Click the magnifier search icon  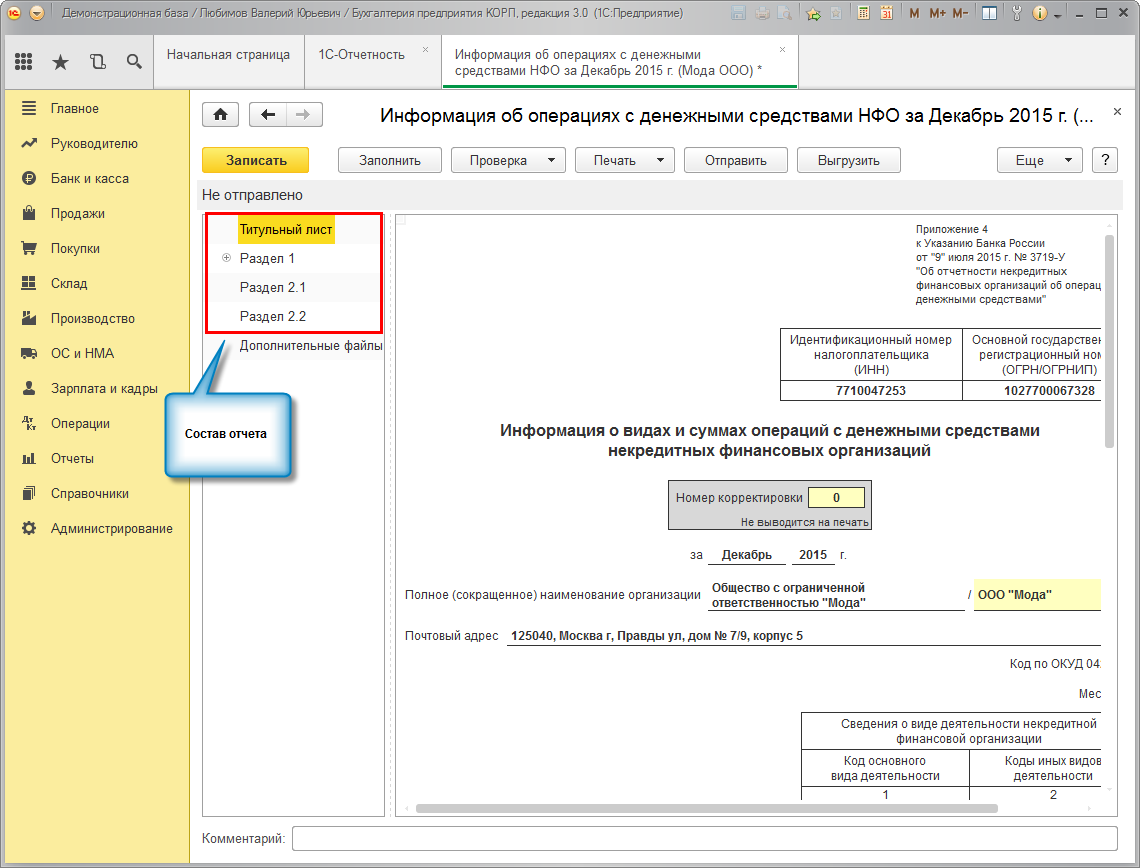point(134,62)
